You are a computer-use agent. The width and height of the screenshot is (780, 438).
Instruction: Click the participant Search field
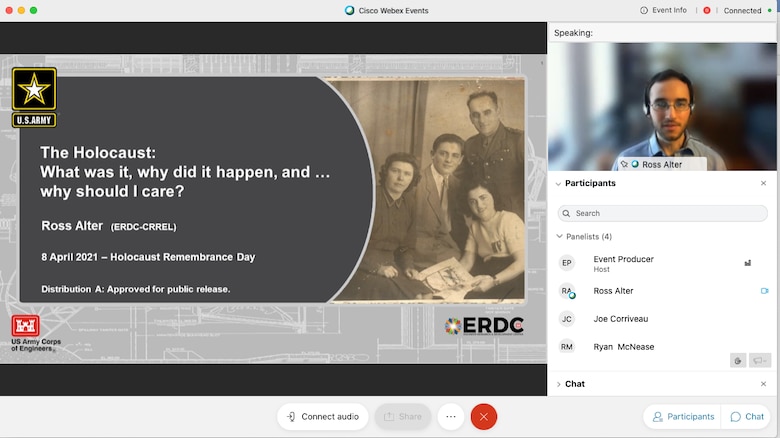pyautogui.click(x=663, y=213)
